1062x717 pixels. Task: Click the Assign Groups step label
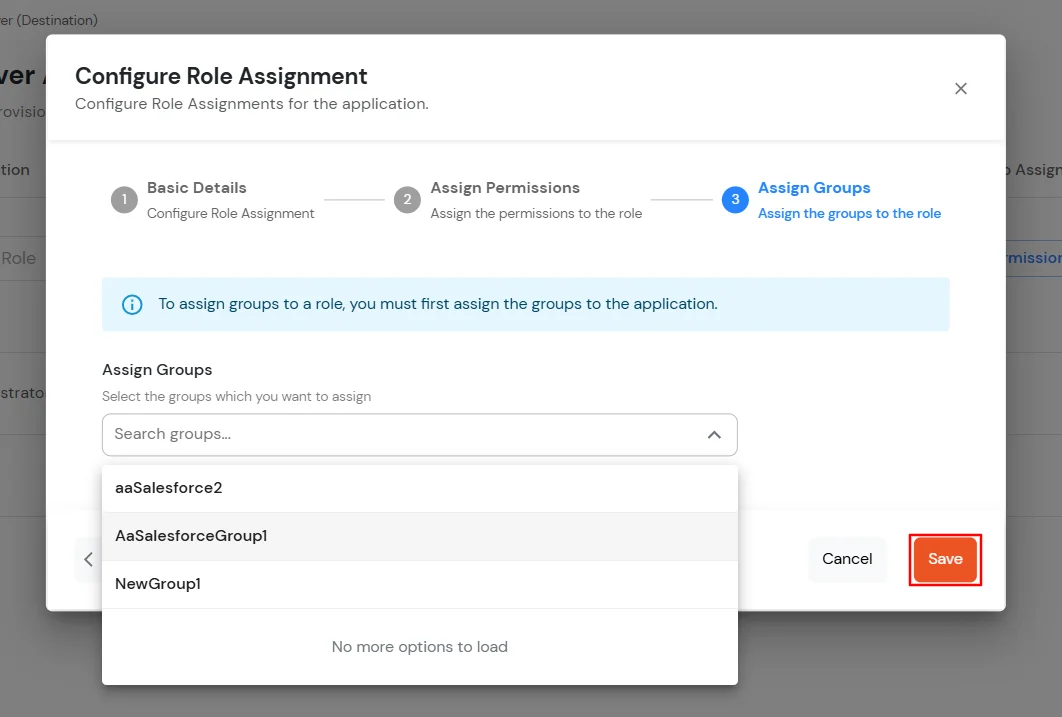814,187
